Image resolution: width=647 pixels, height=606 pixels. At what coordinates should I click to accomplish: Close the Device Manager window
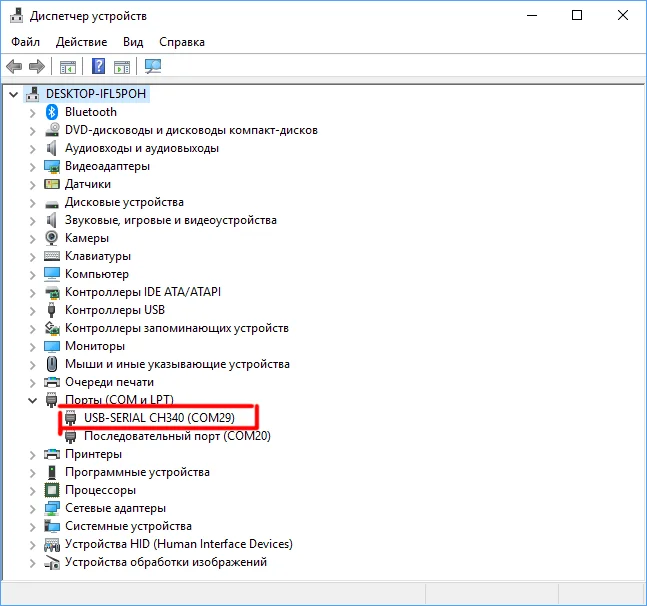[x=623, y=16]
